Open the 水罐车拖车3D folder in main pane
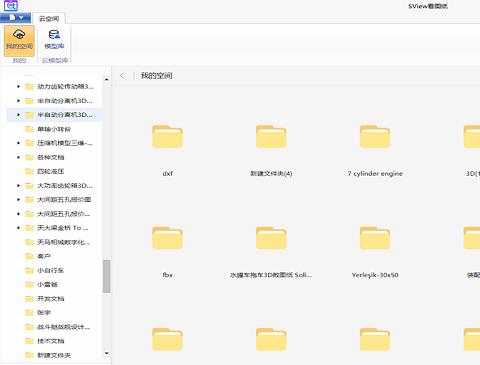Image resolution: width=480 pixels, height=365 pixels. click(271, 238)
